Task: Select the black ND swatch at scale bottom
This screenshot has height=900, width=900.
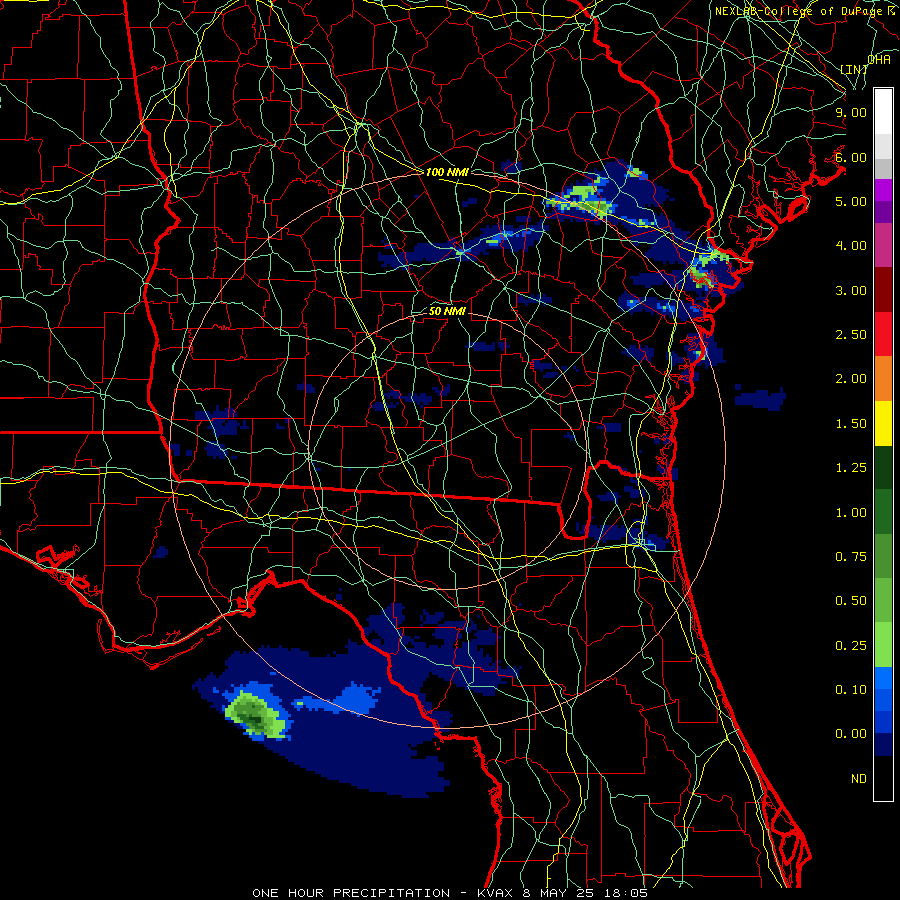Action: pos(883,778)
